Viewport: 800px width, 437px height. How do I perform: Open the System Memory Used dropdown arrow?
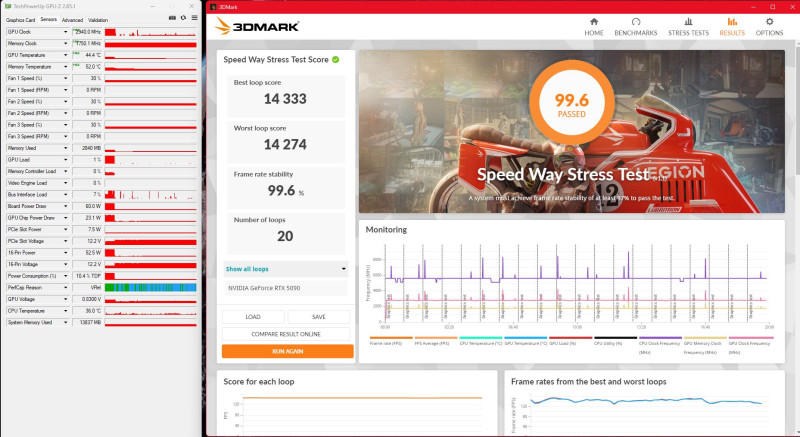tap(65, 322)
